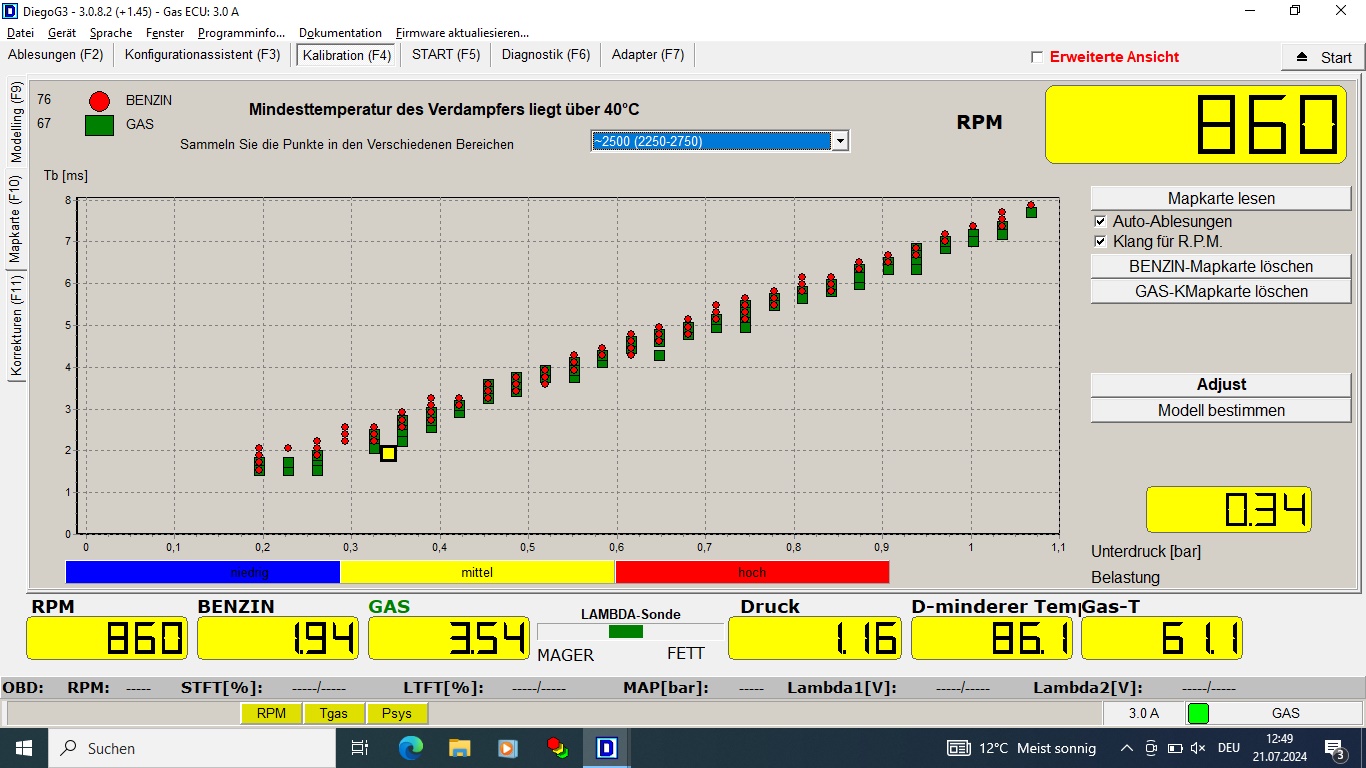Click the Gas-T 61.1 value display
1366x768 pixels.
(x=1162, y=638)
